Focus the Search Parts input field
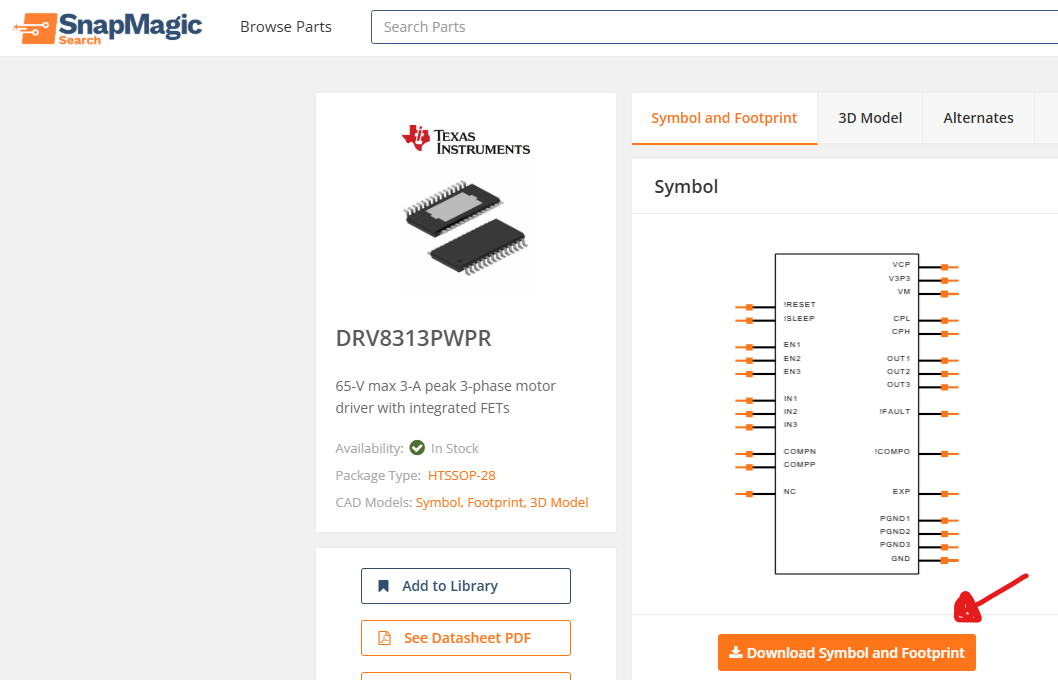 click(715, 27)
